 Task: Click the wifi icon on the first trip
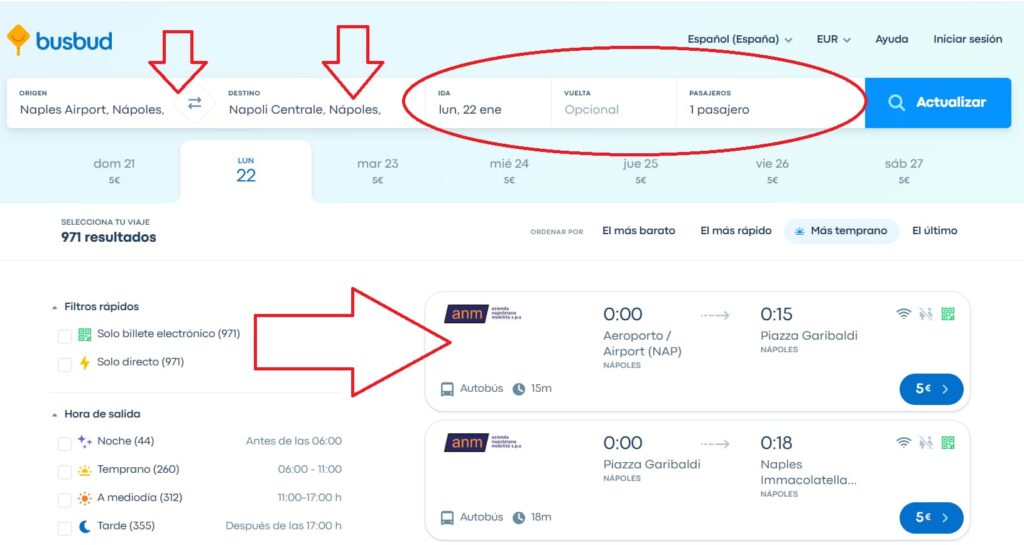903,314
